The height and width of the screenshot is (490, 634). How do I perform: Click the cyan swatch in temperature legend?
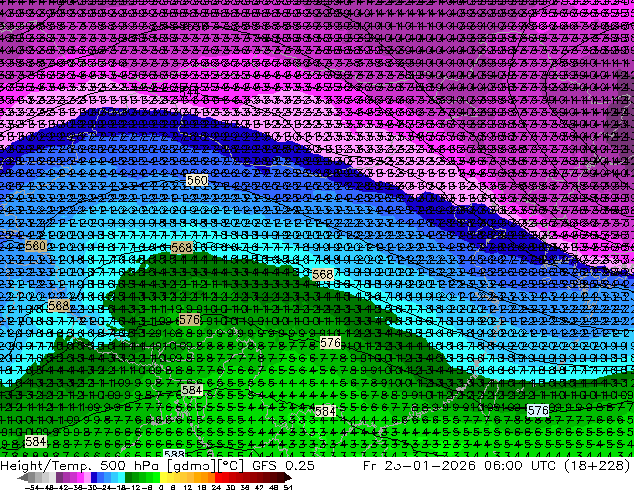click(x=121, y=478)
